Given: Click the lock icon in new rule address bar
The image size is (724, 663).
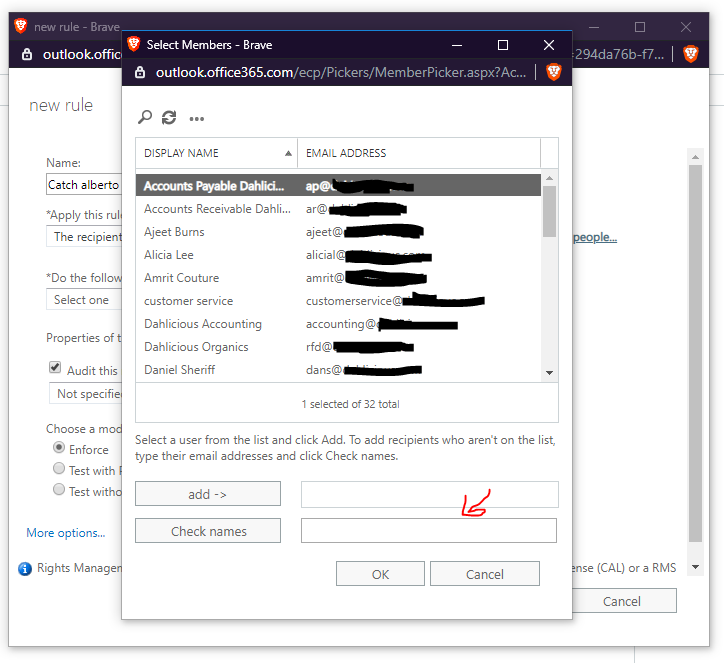Looking at the screenshot, I should point(27,54).
